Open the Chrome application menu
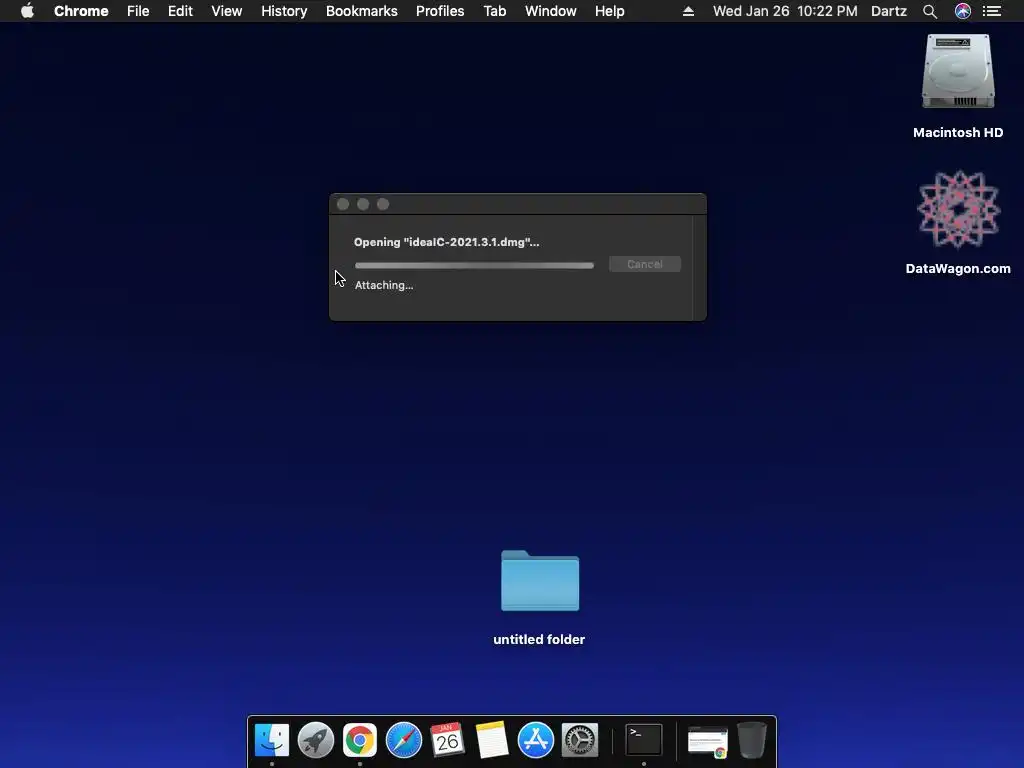Viewport: 1024px width, 768px height. [81, 11]
